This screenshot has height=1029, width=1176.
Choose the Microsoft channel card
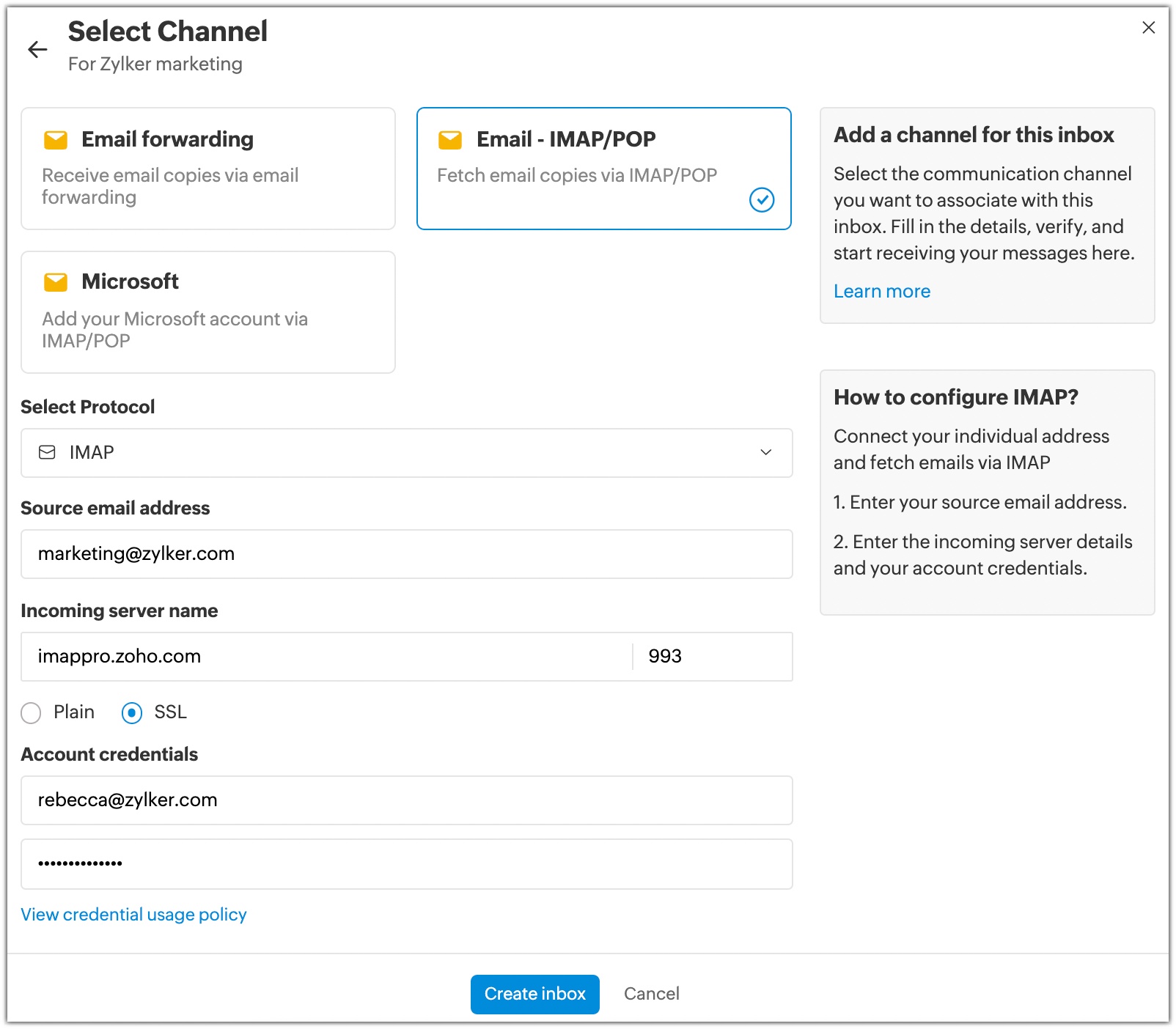208,312
